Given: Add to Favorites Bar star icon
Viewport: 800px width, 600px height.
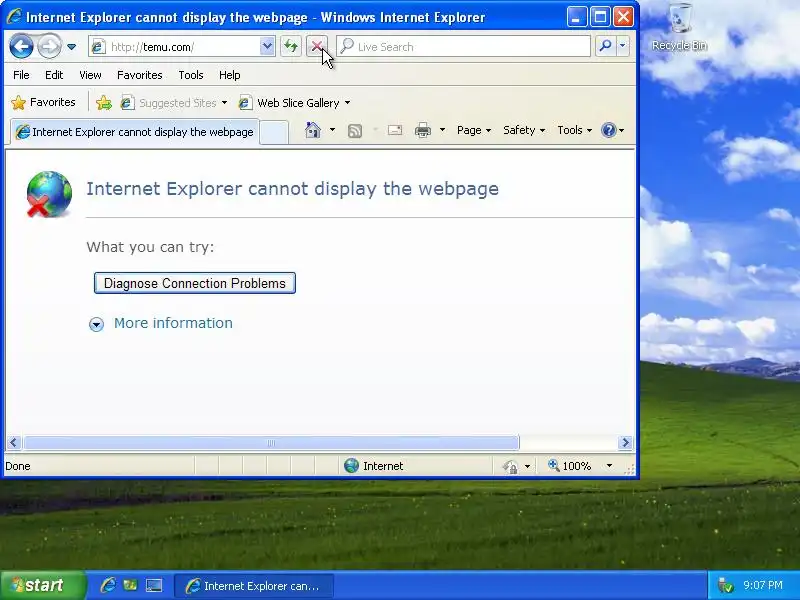Looking at the screenshot, I should [x=104, y=103].
